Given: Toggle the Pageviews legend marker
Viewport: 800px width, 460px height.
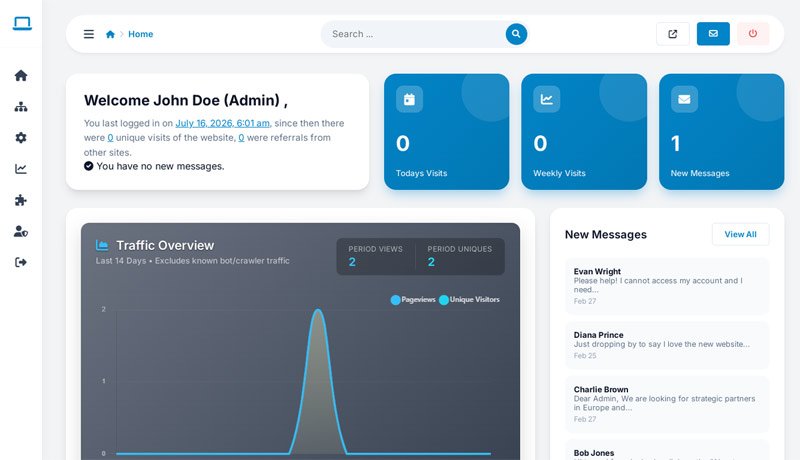Looking at the screenshot, I should (x=395, y=300).
